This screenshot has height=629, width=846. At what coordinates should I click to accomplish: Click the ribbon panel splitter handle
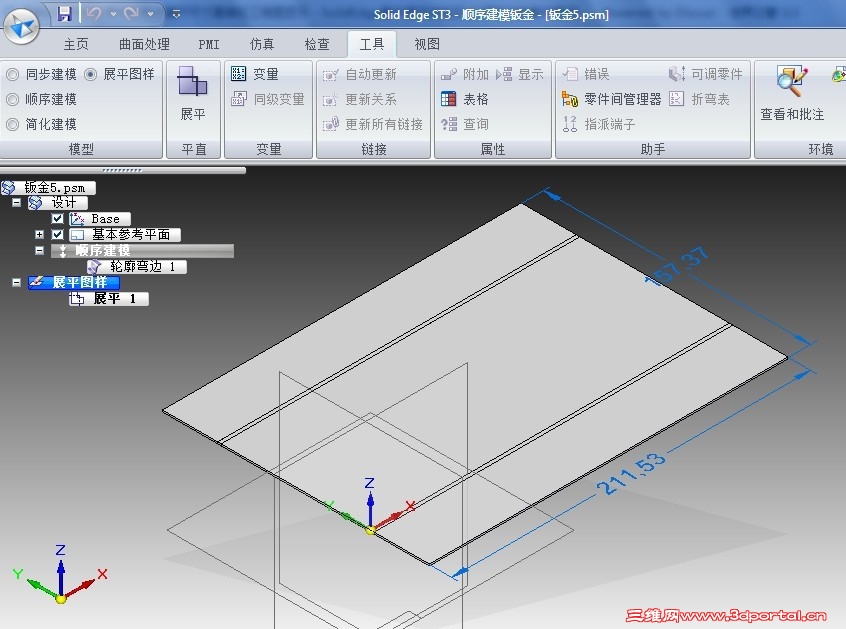coord(122,170)
